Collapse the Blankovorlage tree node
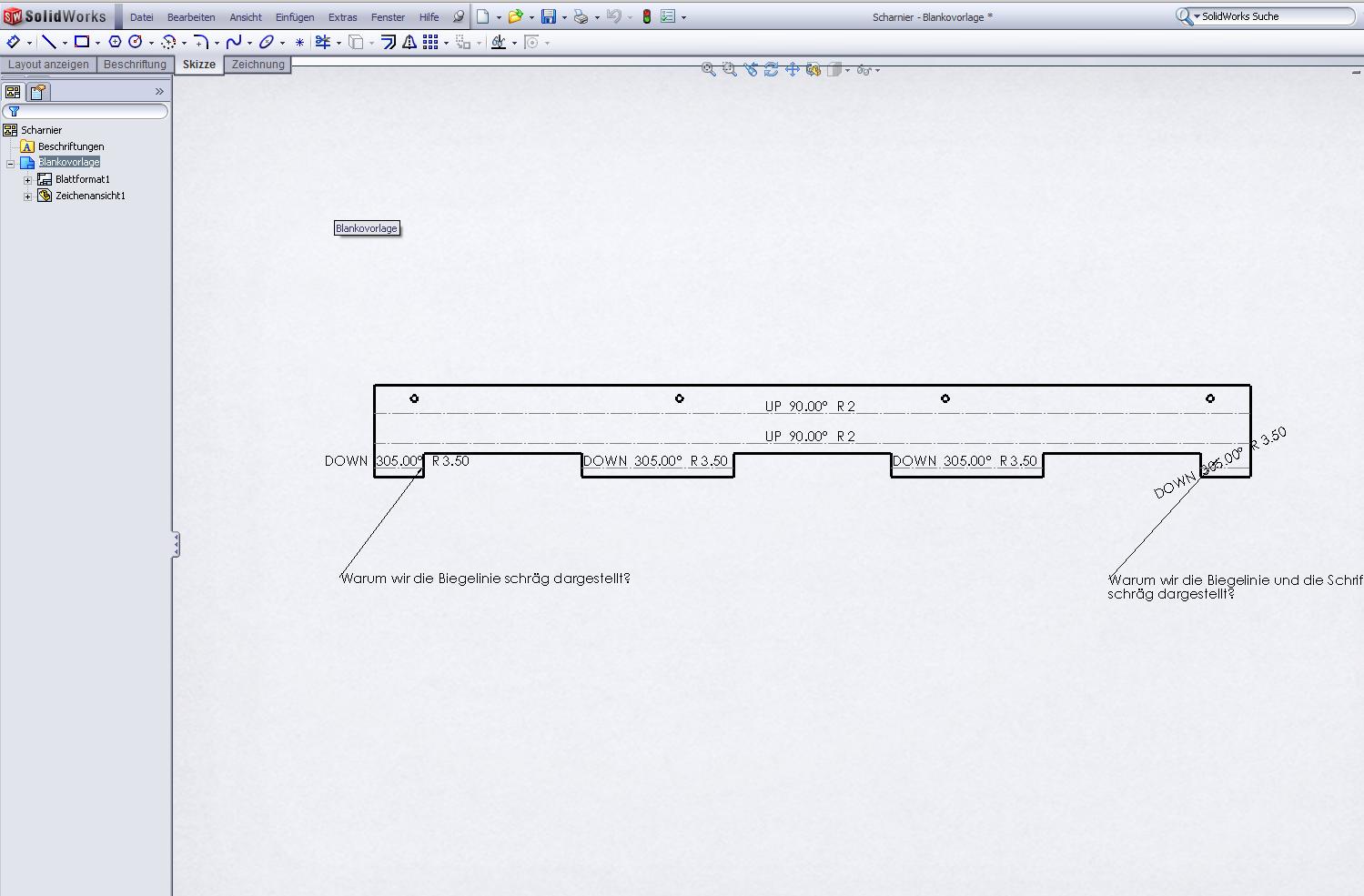The height and width of the screenshot is (896, 1364). 11,164
